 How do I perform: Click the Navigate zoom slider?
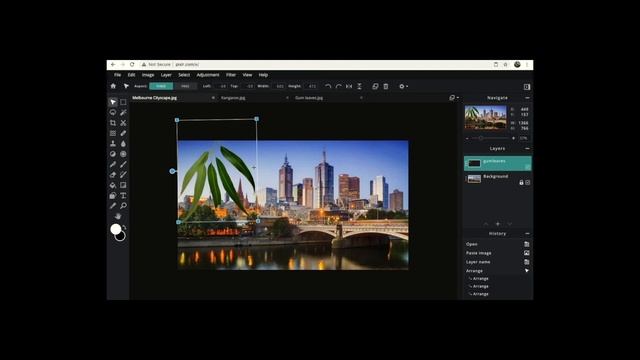(490, 138)
